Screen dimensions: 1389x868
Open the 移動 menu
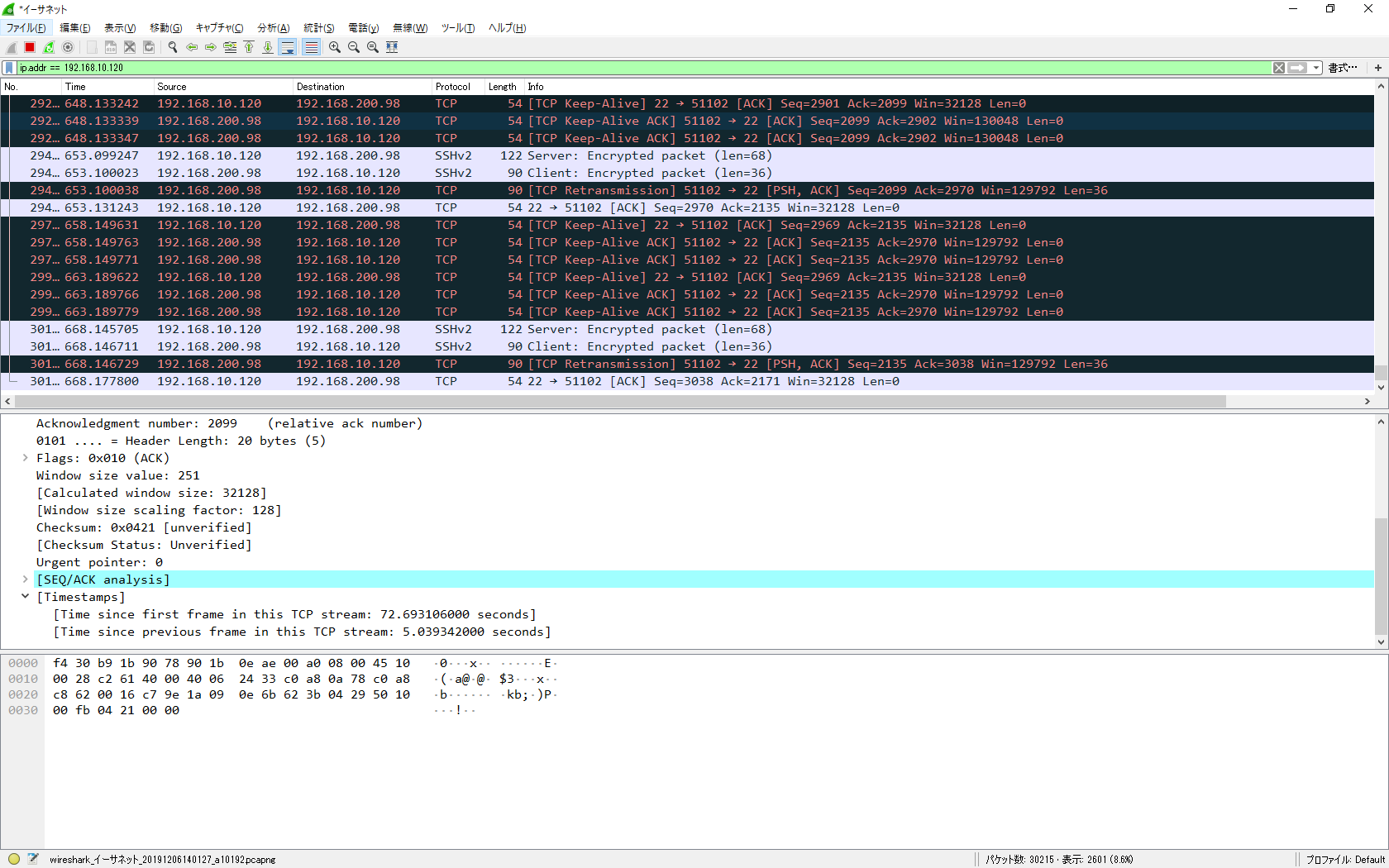165,28
